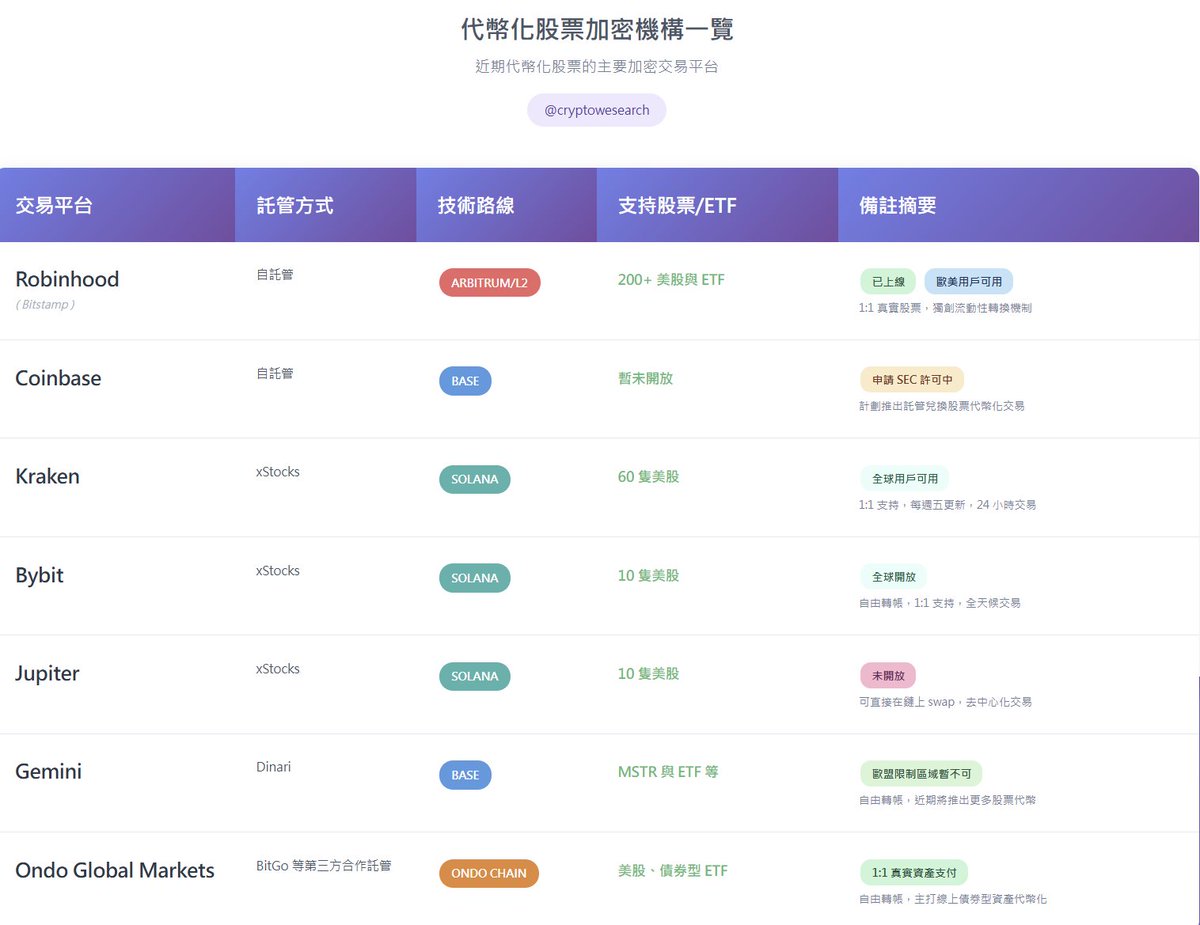Click the SOLANA badge in Bybit row
This screenshot has width=1200, height=925.
475,578
